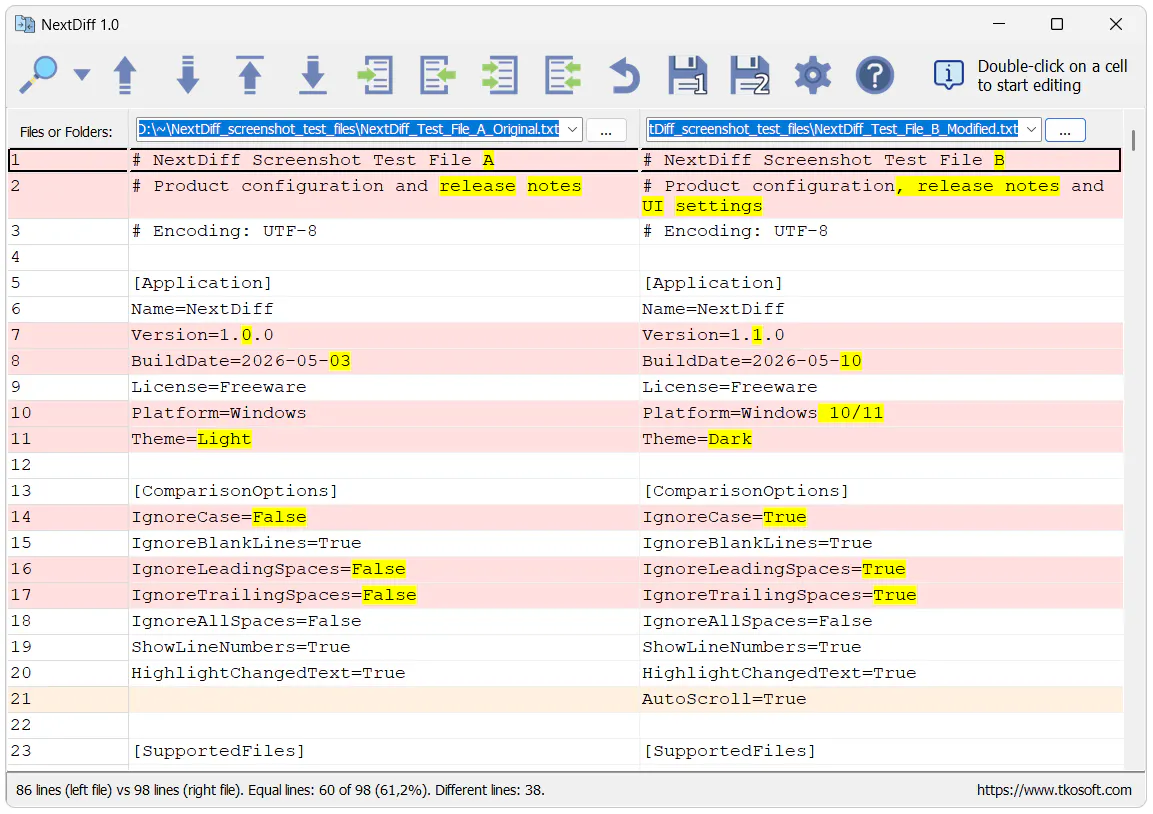Maximize the NextDiff window
The image size is (1153, 814).
(x=1057, y=24)
